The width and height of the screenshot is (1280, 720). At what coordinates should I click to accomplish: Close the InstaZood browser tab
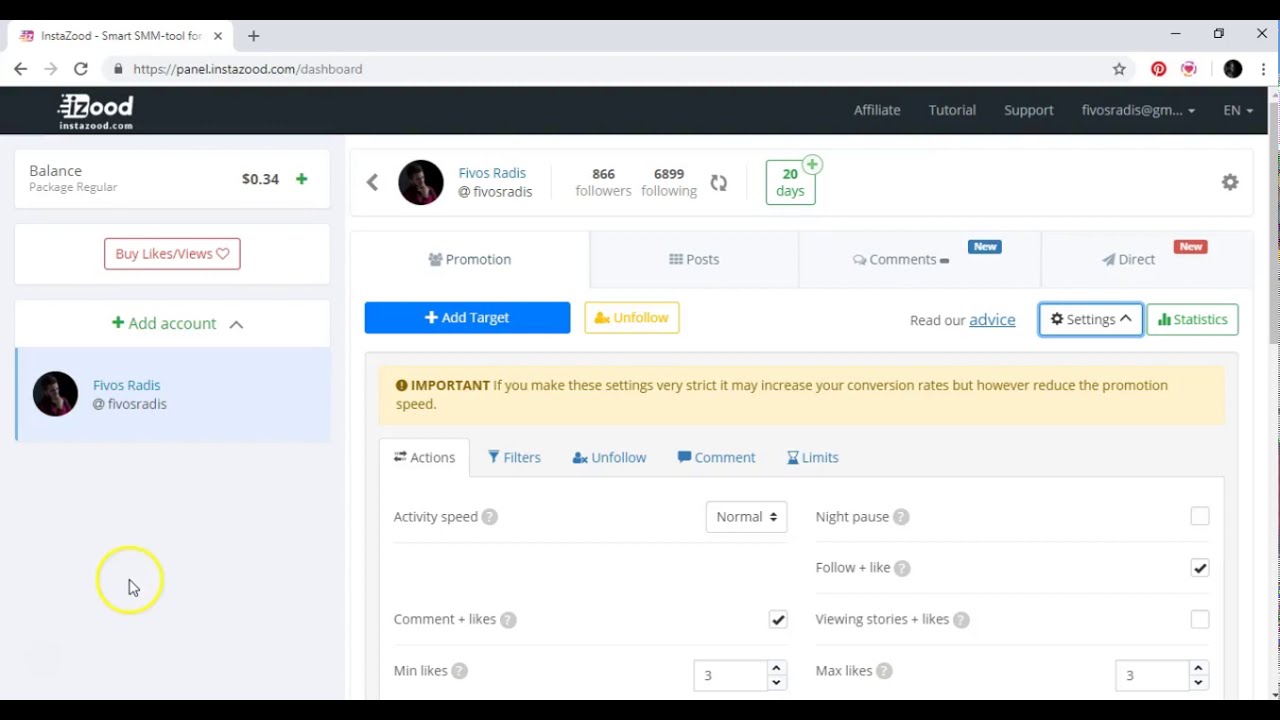218,36
